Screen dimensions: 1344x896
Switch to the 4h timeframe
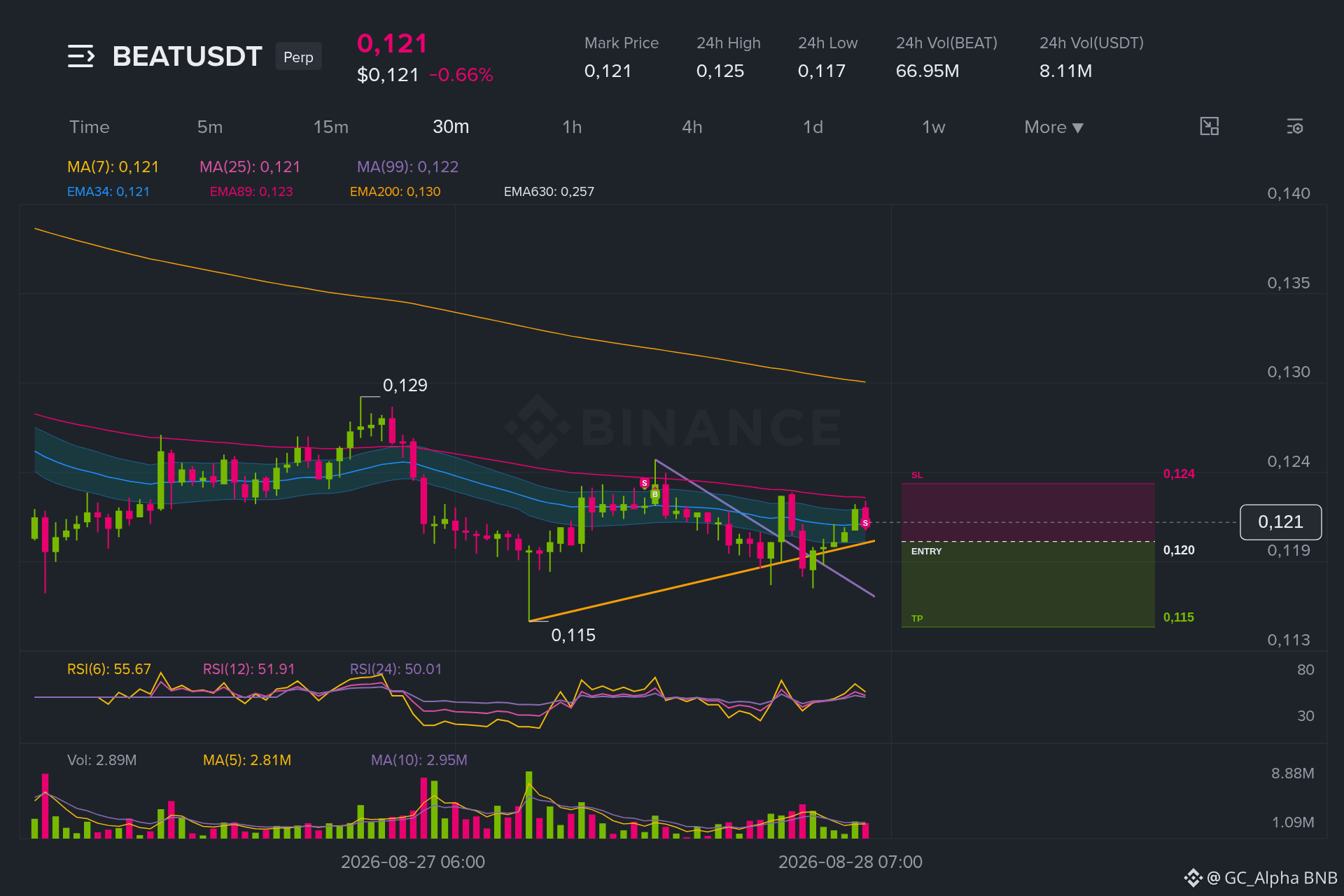coord(692,127)
